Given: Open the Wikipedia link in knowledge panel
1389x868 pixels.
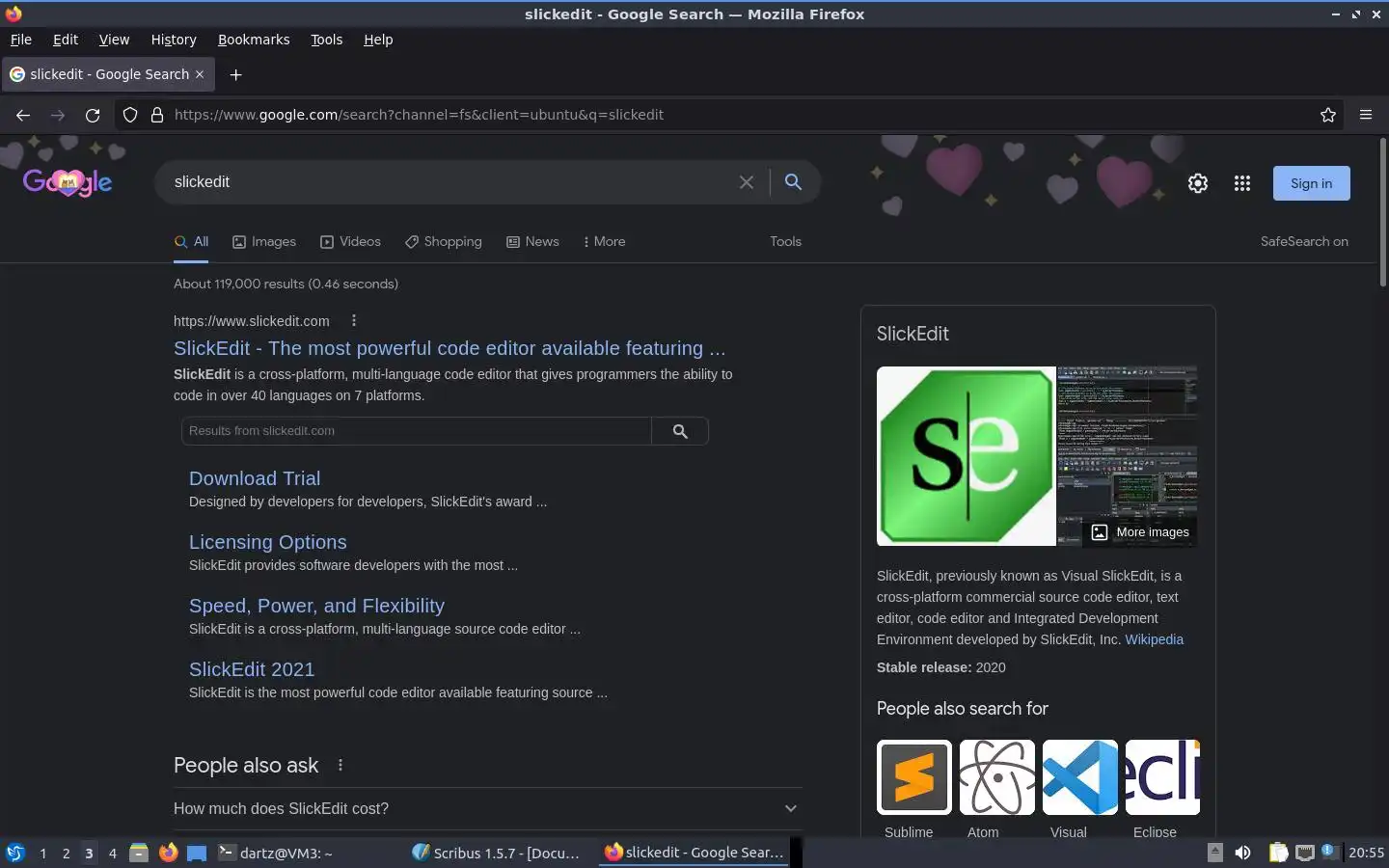Looking at the screenshot, I should click(1154, 639).
